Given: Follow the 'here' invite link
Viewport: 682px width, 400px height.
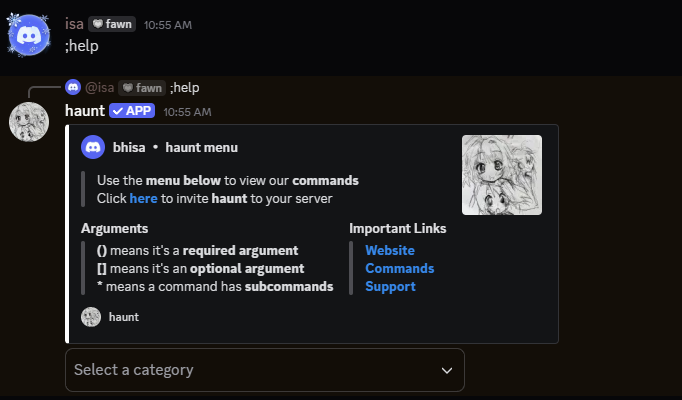Looking at the screenshot, I should pyautogui.click(x=144, y=198).
